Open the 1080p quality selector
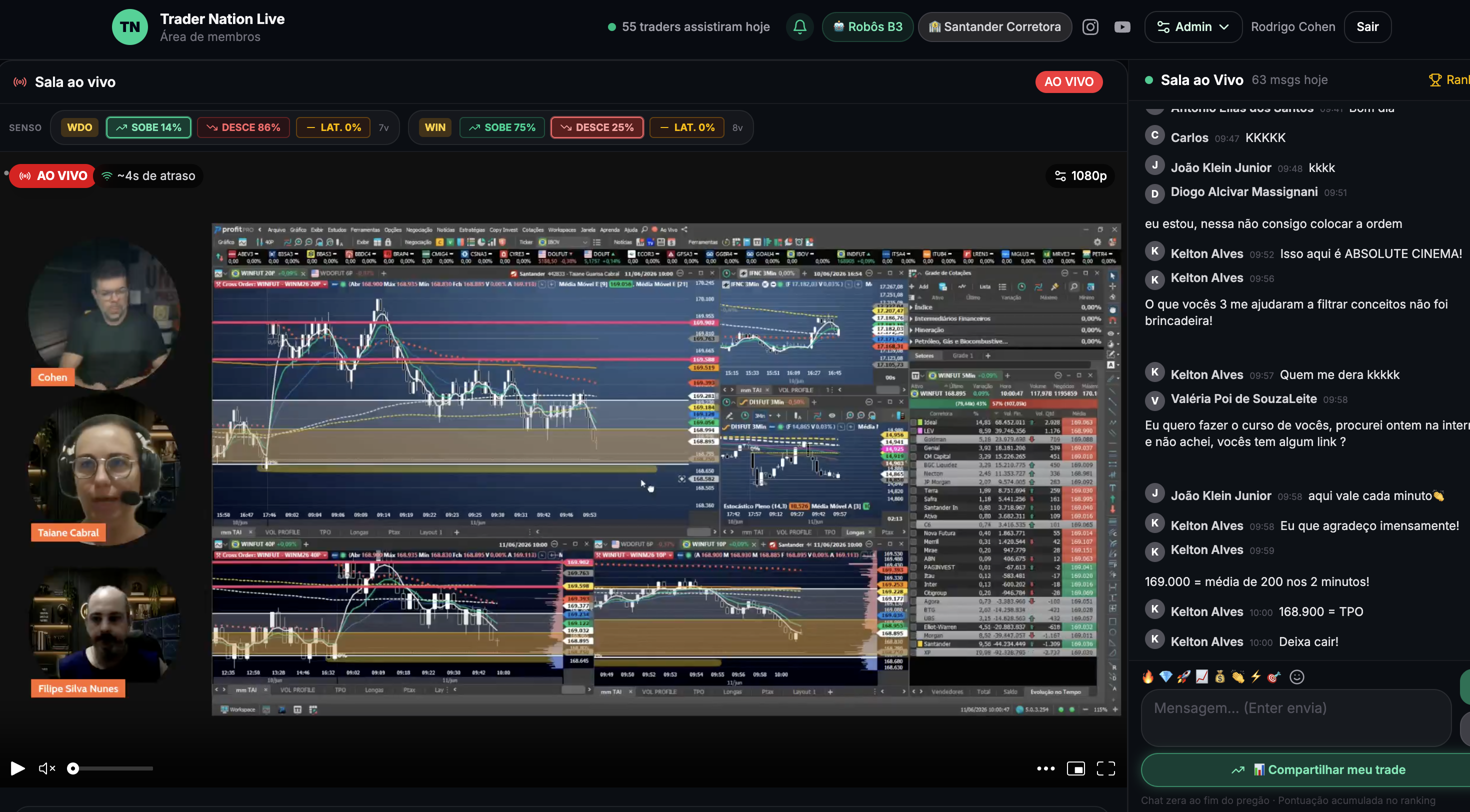The image size is (1470, 812). 1080,176
